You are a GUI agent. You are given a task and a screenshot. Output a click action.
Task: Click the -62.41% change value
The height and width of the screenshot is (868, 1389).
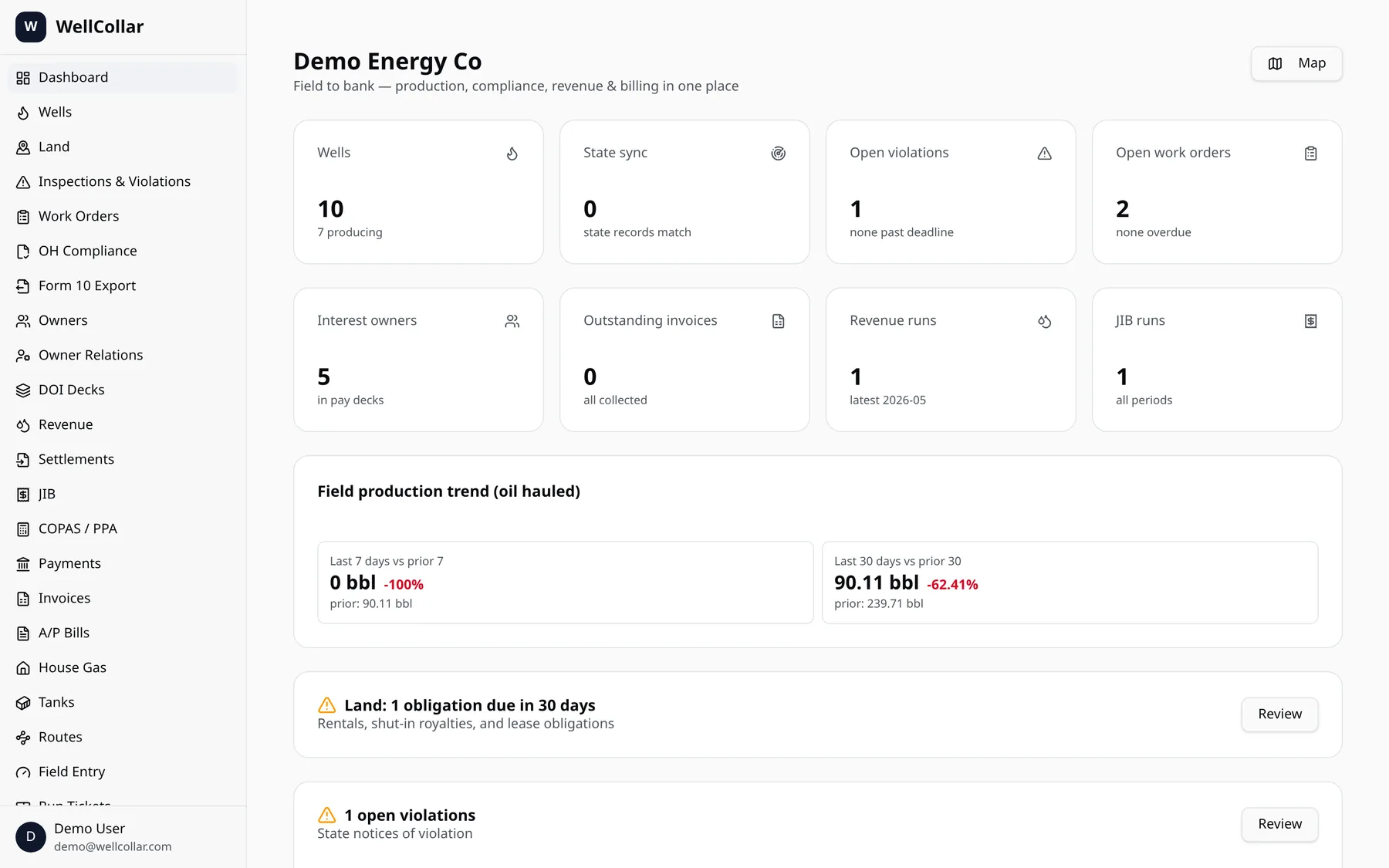point(952,585)
